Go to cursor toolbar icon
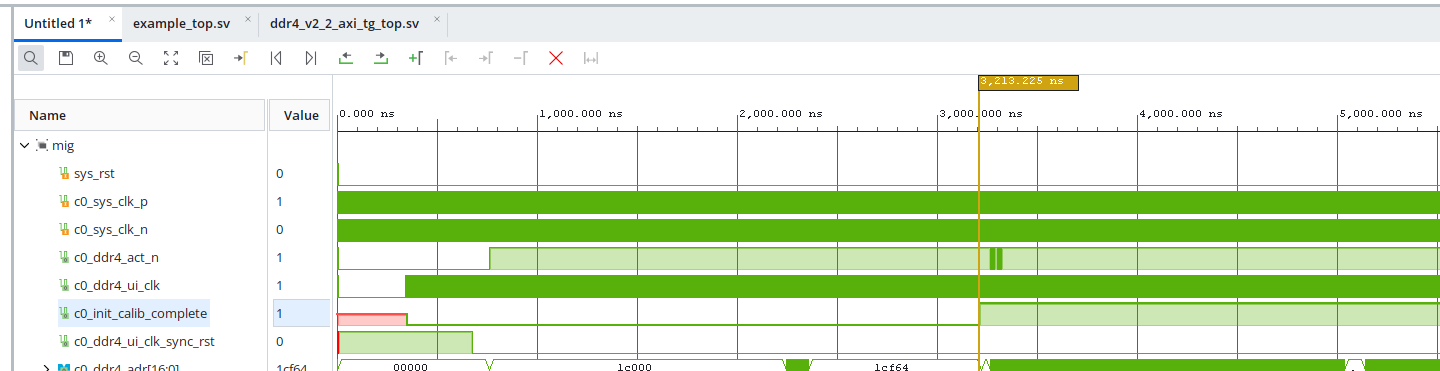 coord(240,58)
